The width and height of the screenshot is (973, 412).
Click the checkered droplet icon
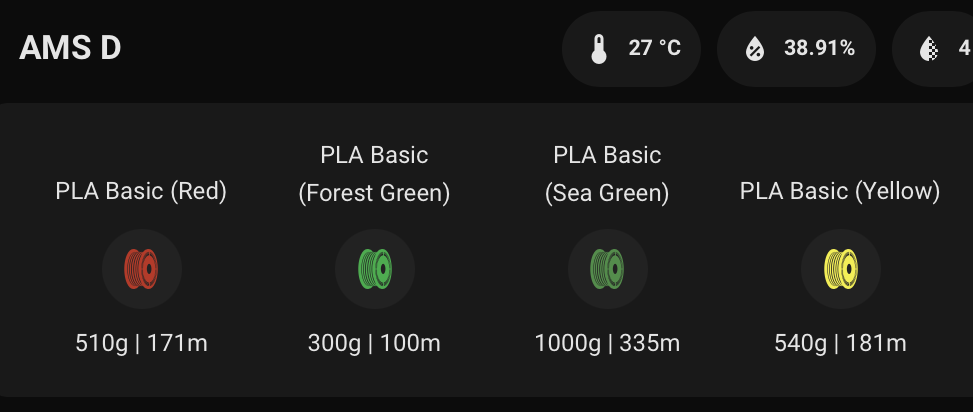click(929, 48)
